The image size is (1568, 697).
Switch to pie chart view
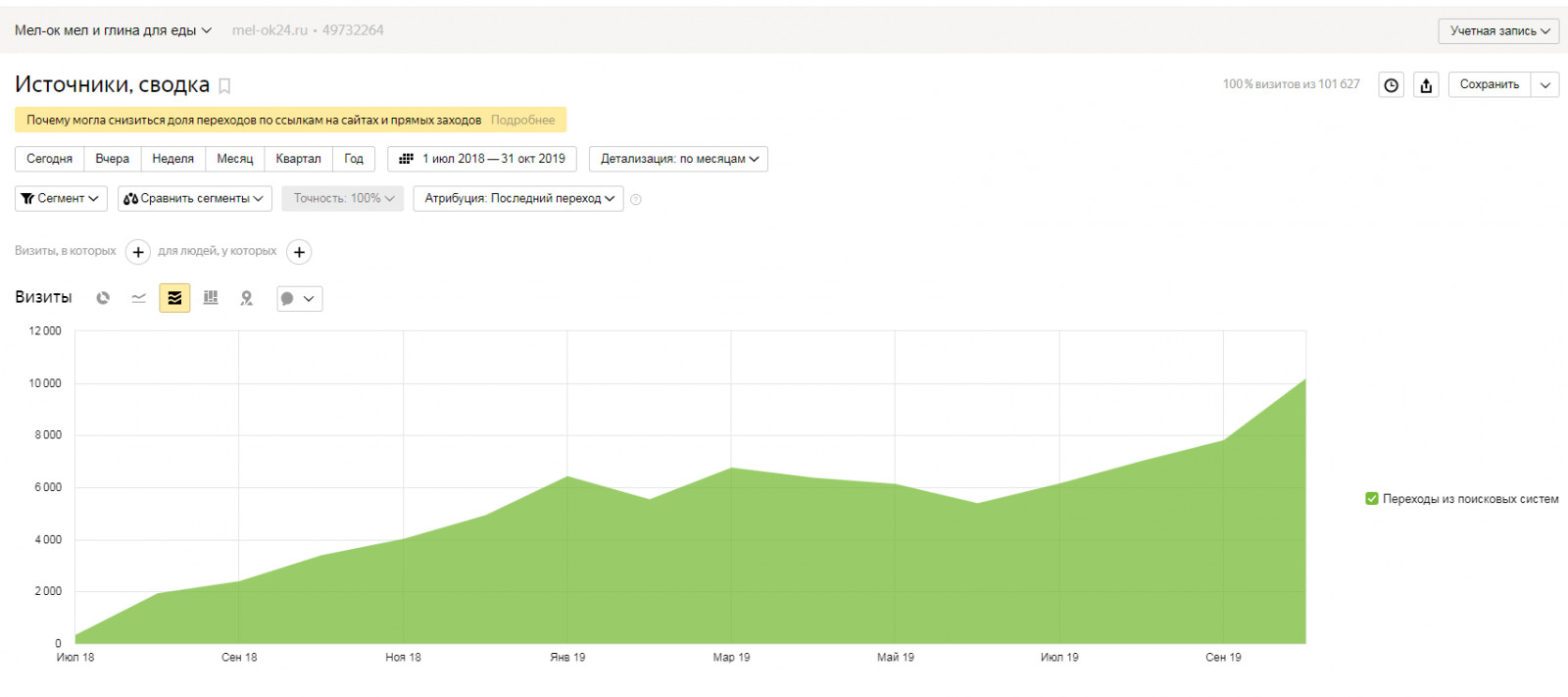tap(103, 298)
